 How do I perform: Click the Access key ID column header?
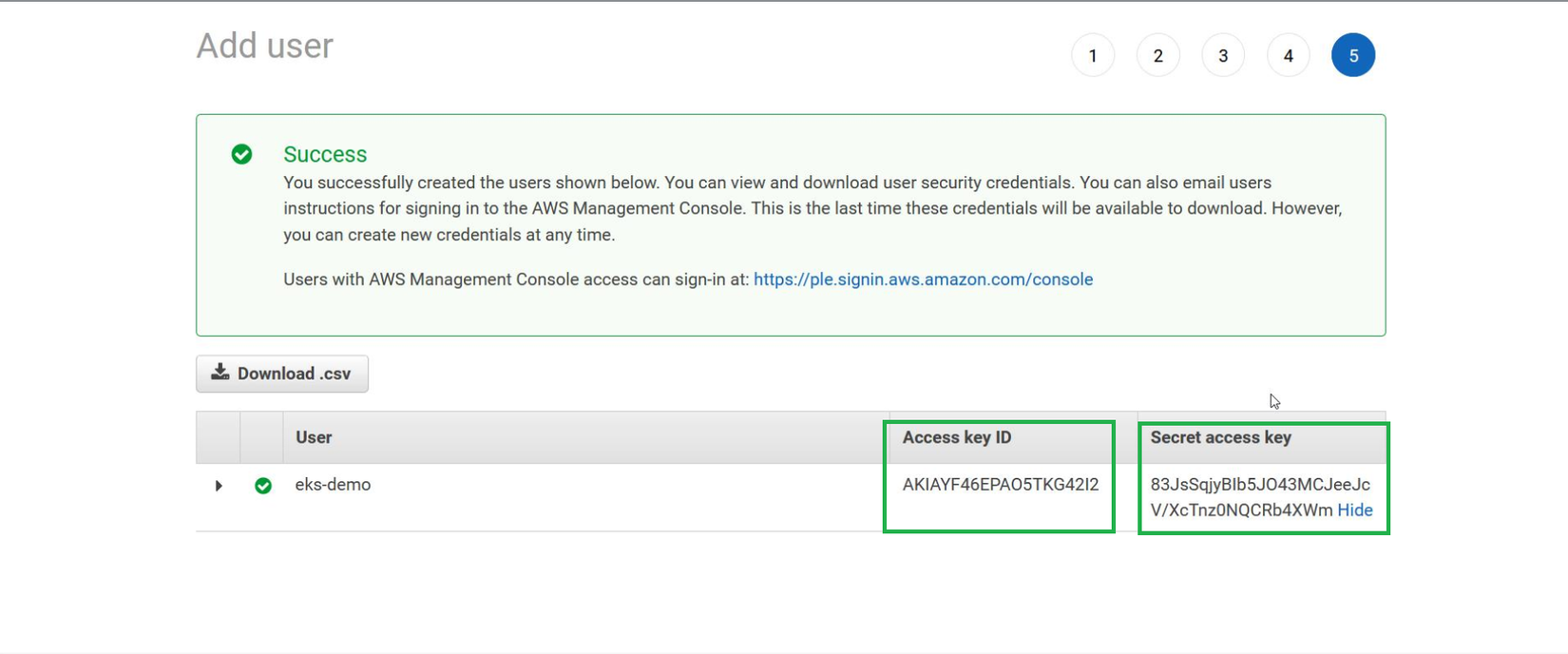pos(956,437)
